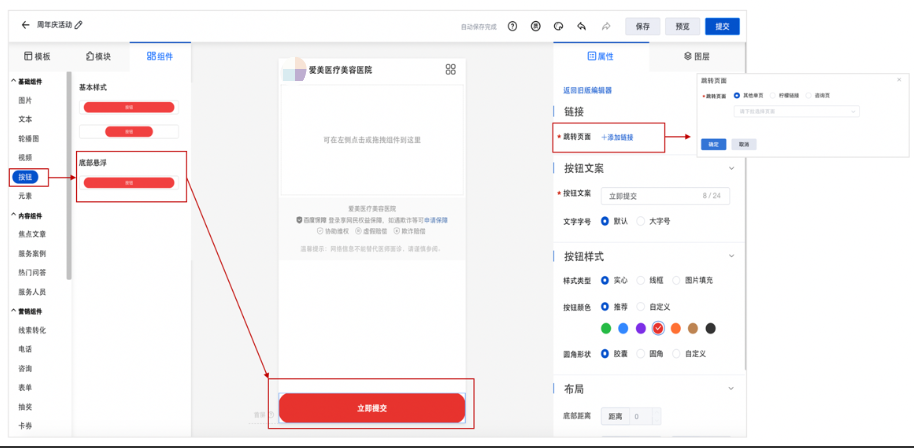Click 确定 in the 跳转页面 dialog
The image size is (914, 448).
click(x=713, y=144)
